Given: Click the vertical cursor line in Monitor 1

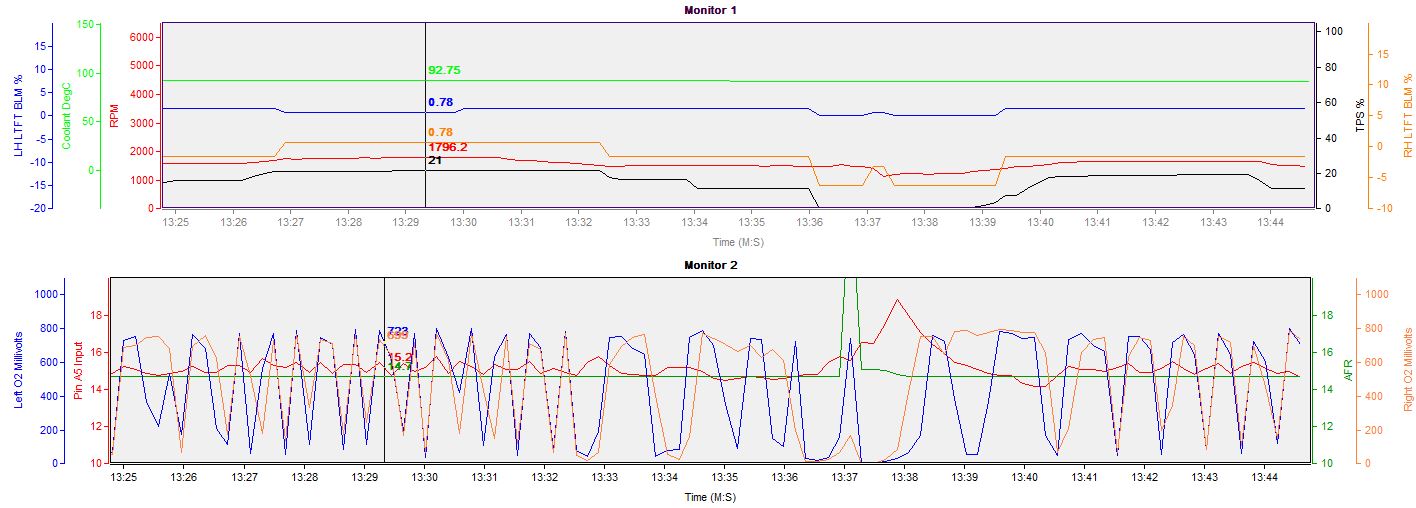Looking at the screenshot, I should (x=425, y=115).
